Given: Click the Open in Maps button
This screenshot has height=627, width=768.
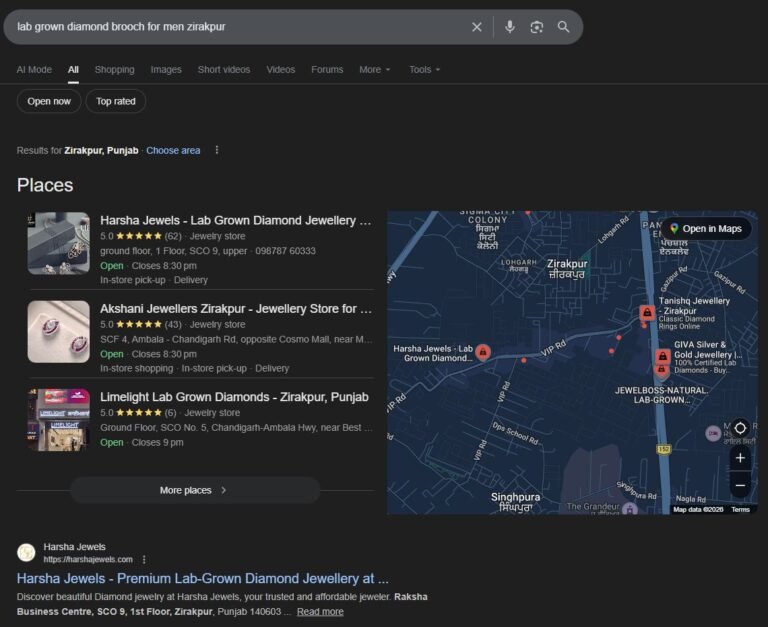Looking at the screenshot, I should point(706,229).
